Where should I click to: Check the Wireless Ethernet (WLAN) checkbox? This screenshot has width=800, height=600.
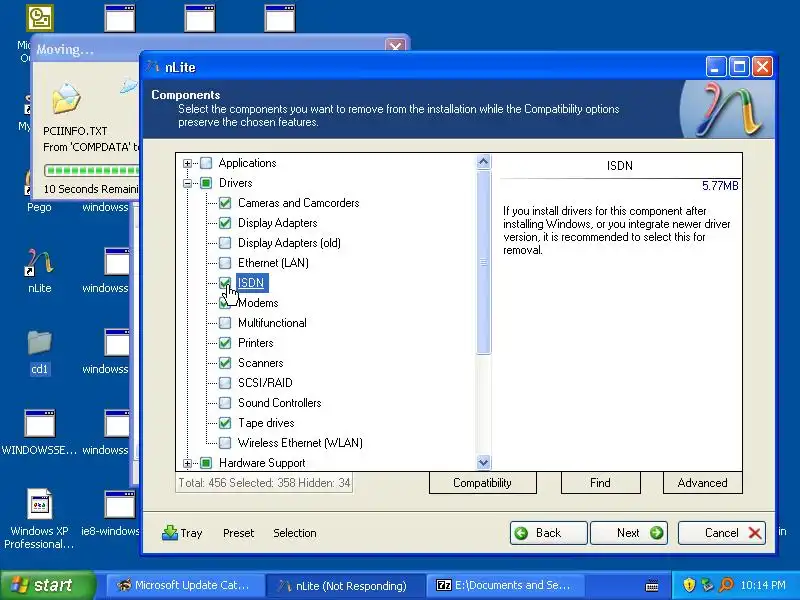(225, 443)
